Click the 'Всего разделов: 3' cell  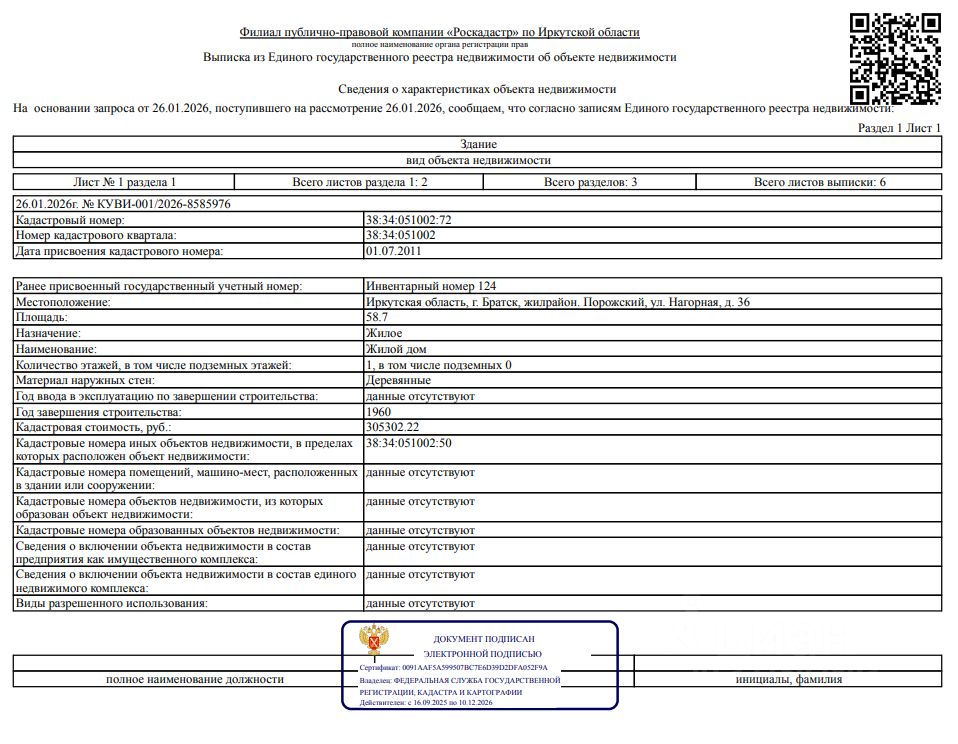590,182
